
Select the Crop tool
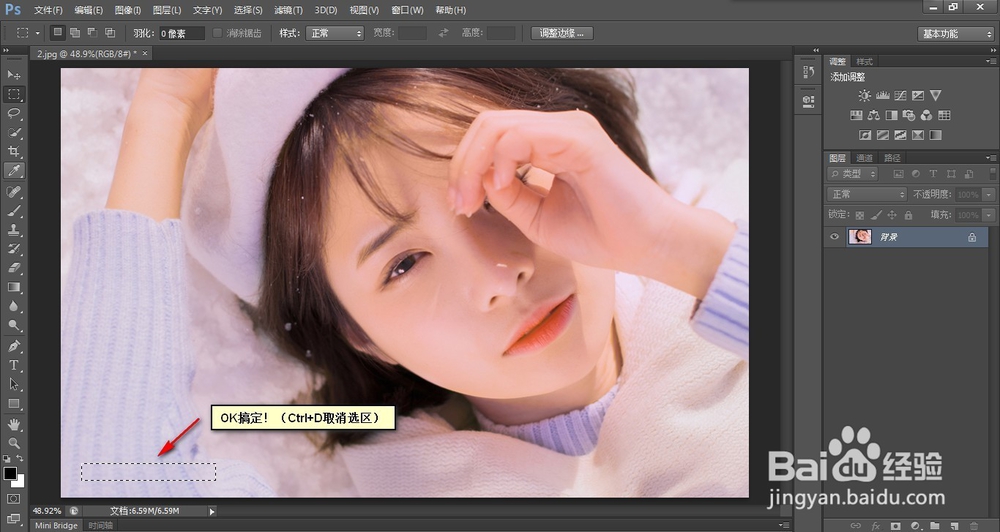13,151
